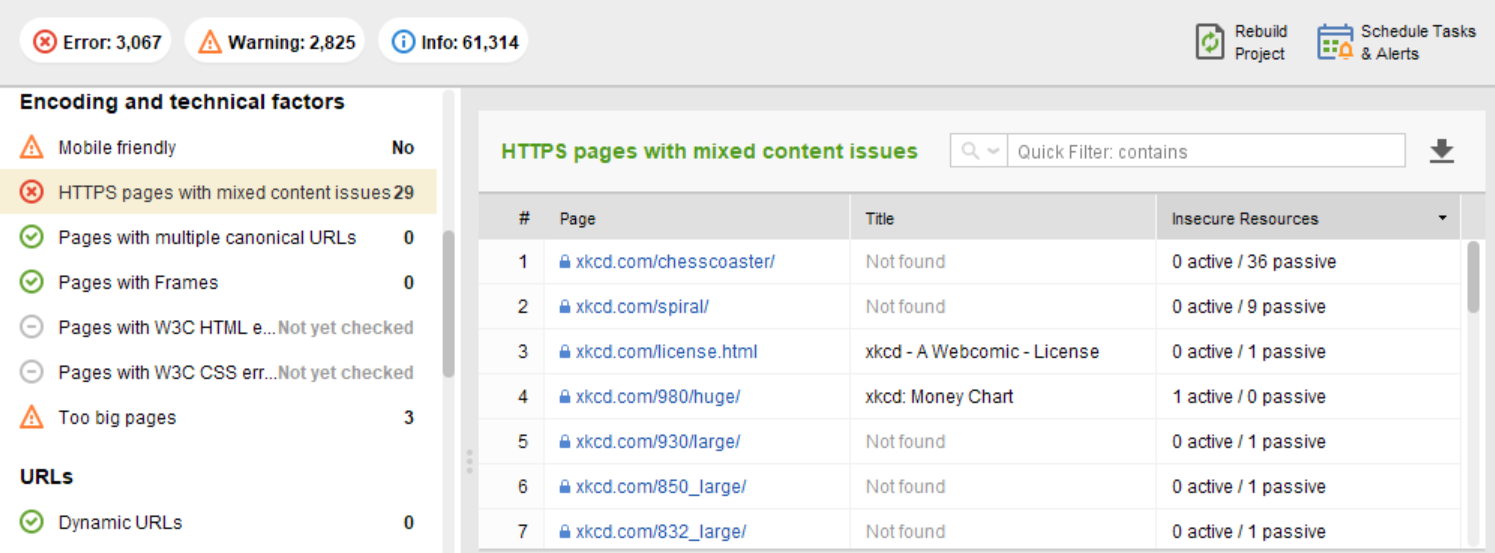Click the Page column header
Screen dimensions: 1495x553
coord(697,218)
